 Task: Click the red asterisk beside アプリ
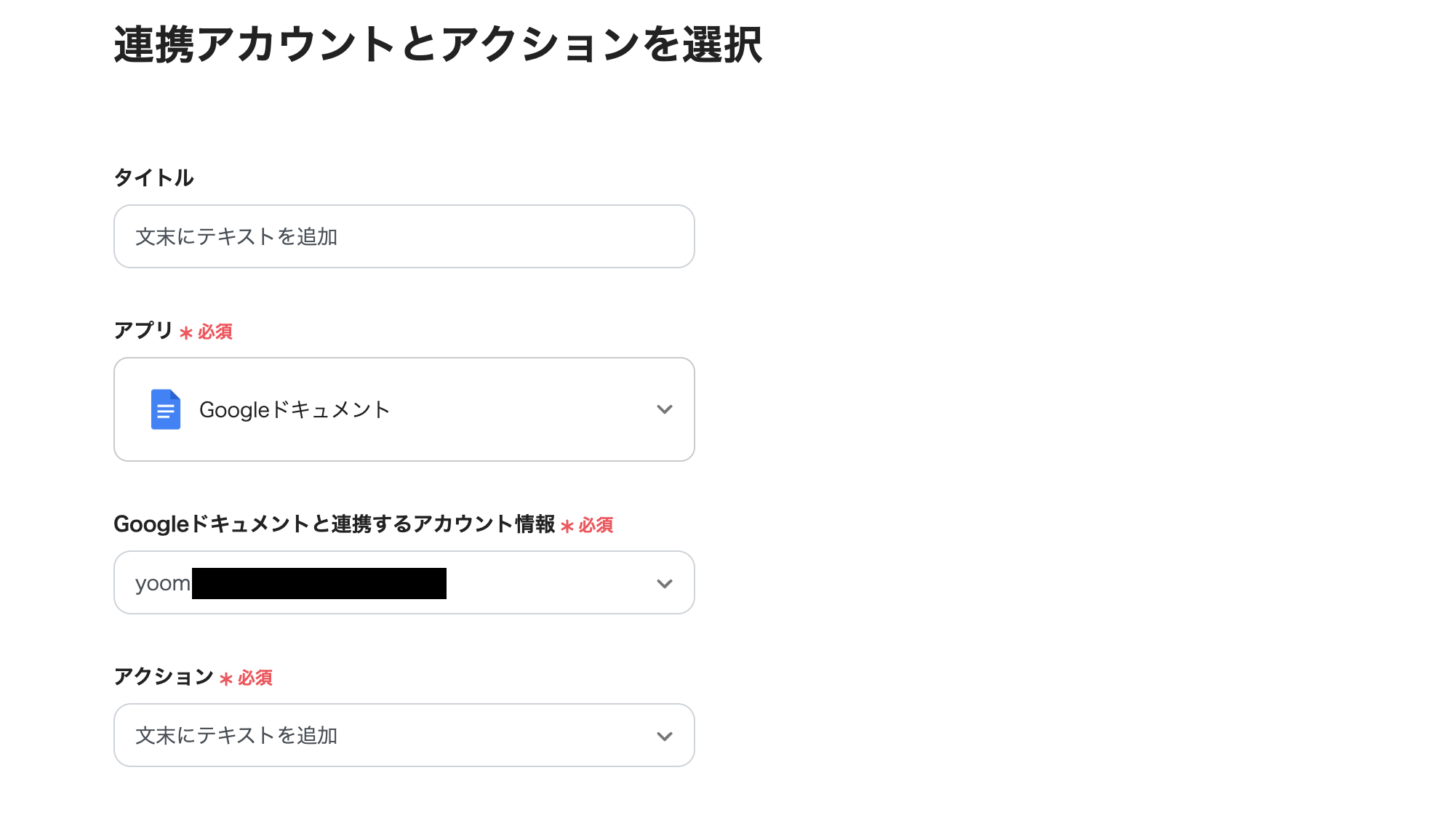tap(184, 334)
